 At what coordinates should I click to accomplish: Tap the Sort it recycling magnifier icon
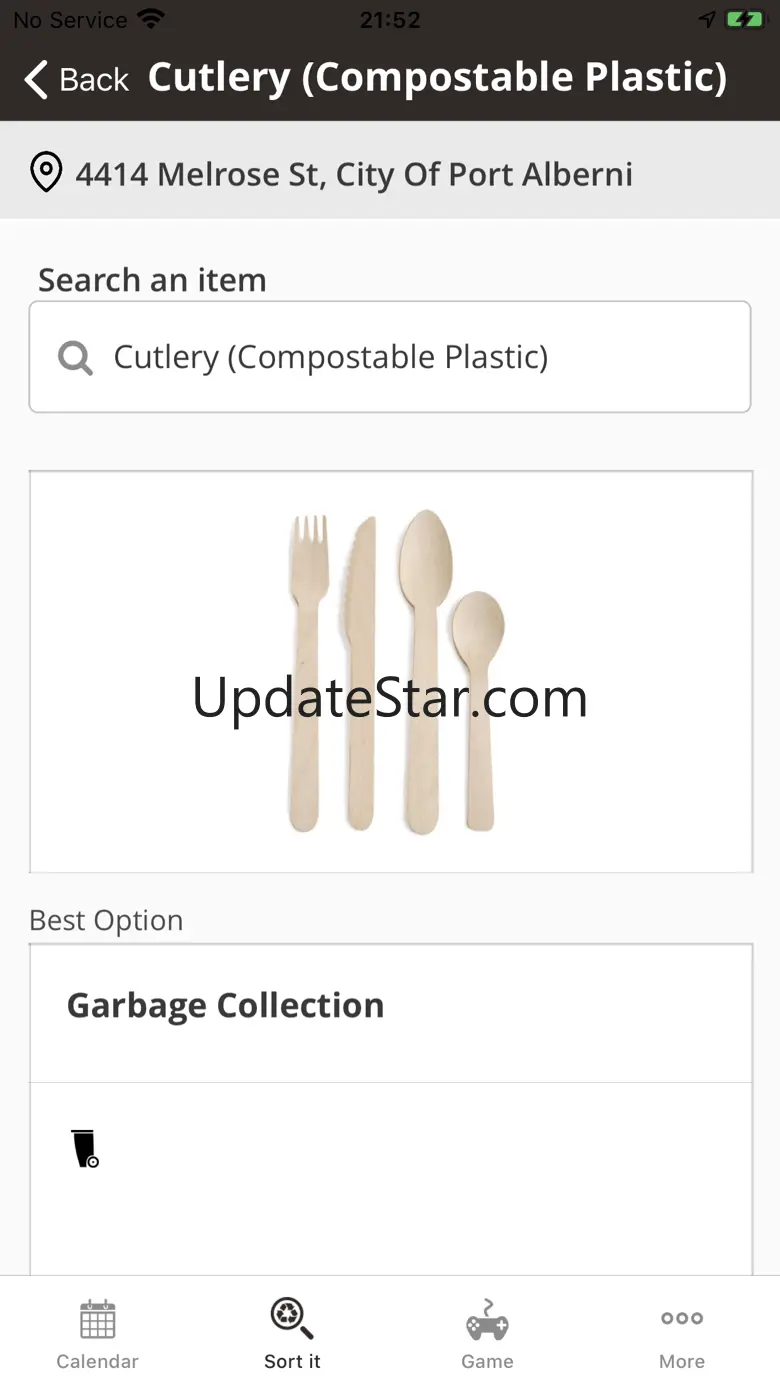tap(292, 1318)
